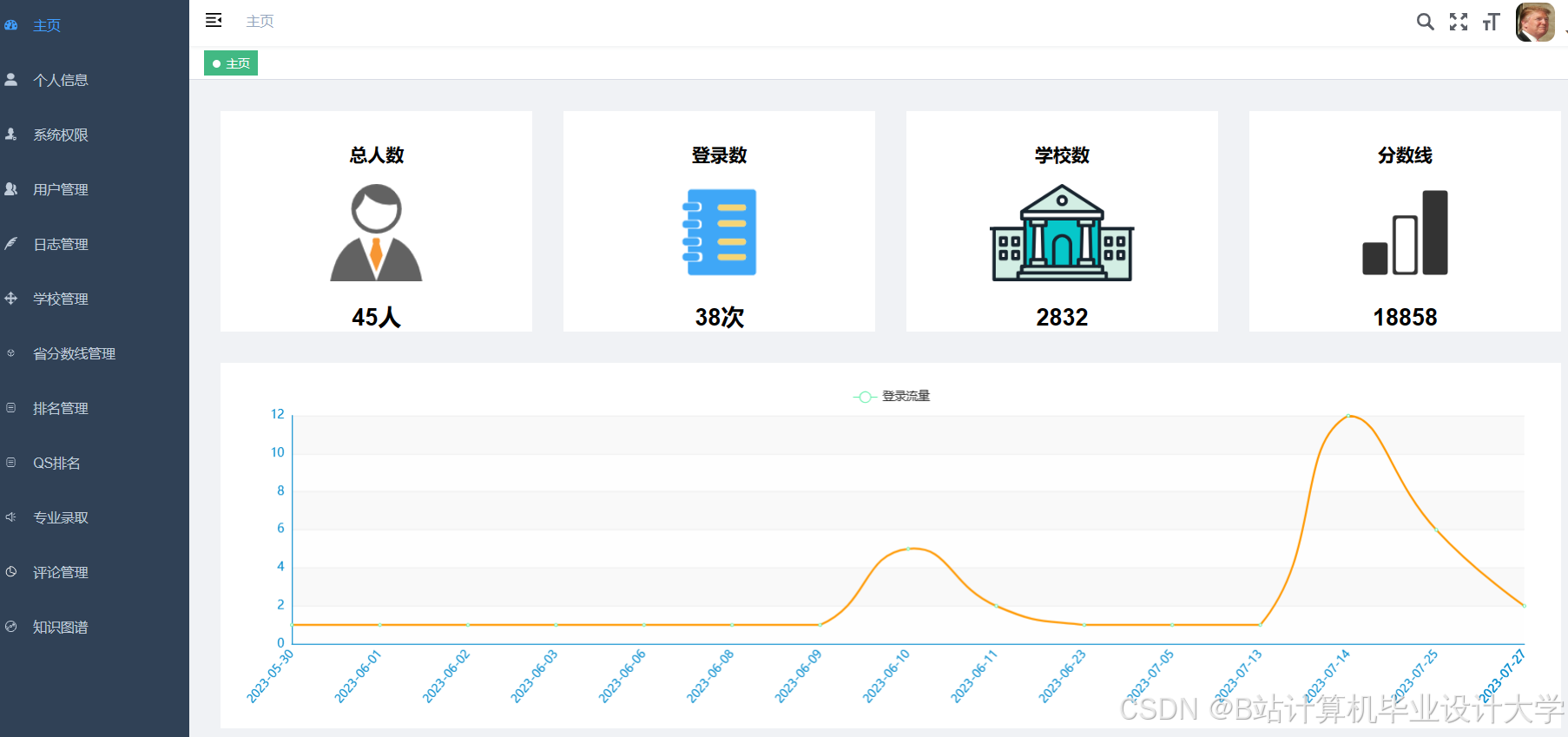Select the green 主页 tab tag

[x=231, y=63]
